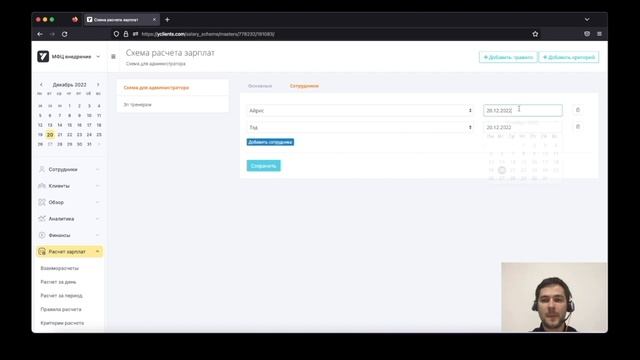This screenshot has height=360, width=640.
Task: Click the Обзор icon in sidebar
Action: (42, 202)
